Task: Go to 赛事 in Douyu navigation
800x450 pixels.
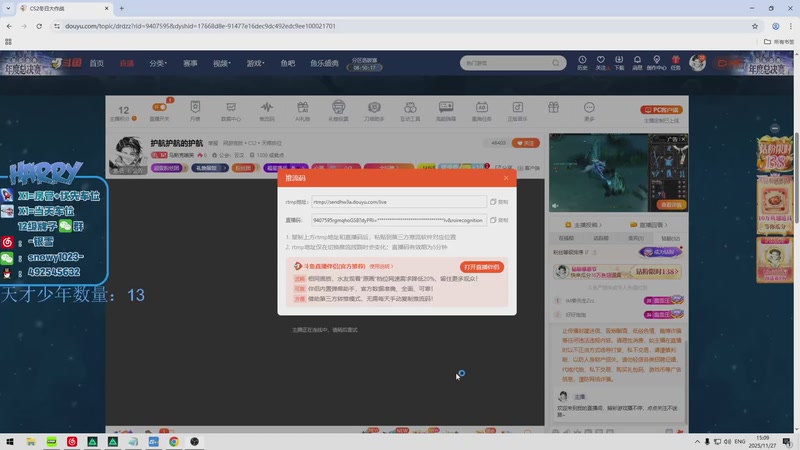Action: pos(190,63)
